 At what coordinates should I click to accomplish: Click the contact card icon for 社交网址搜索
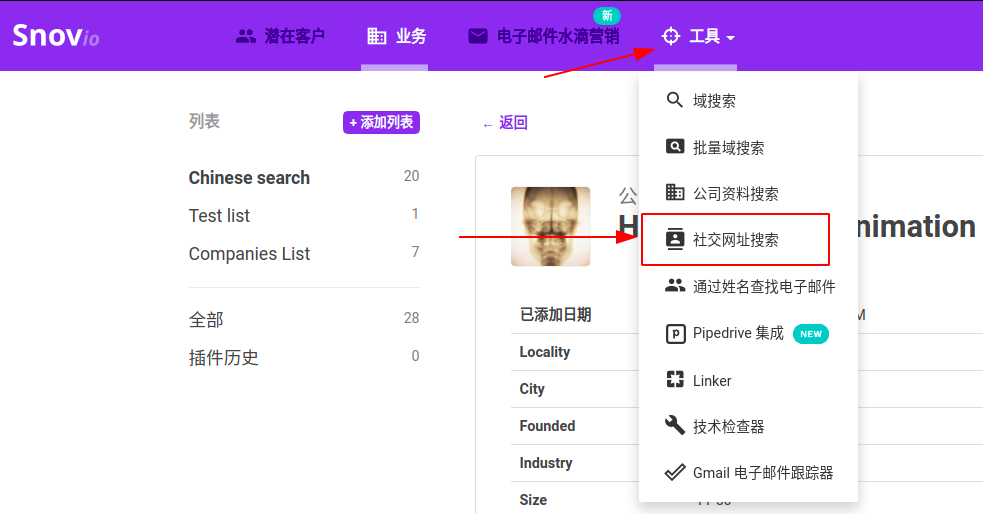tap(675, 240)
